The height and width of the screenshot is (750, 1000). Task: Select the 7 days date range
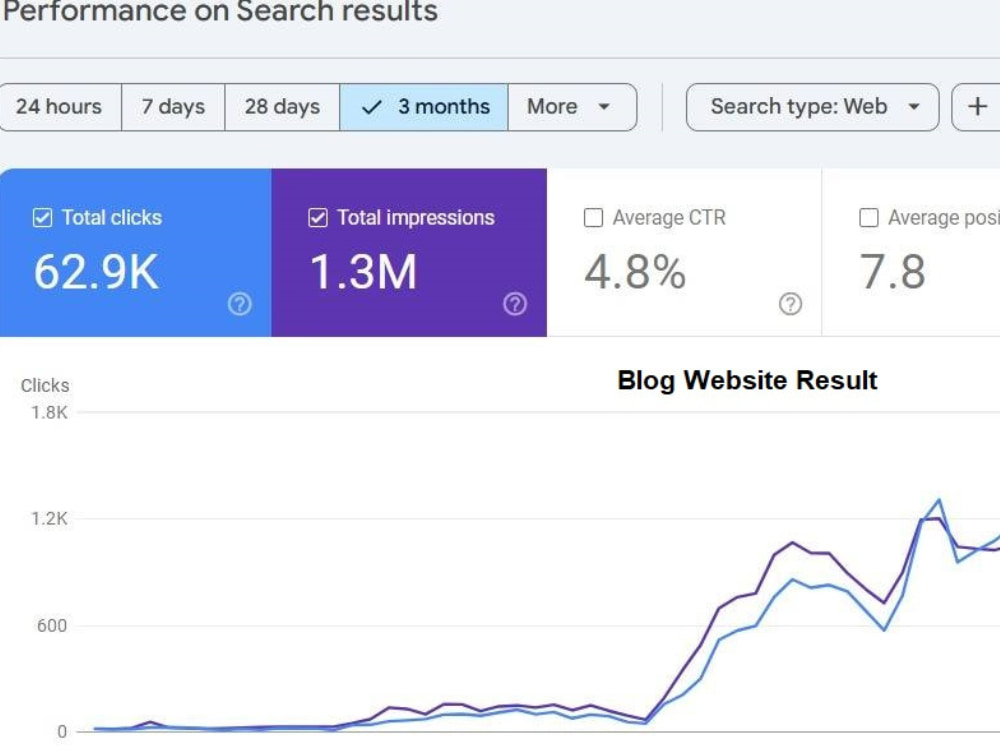173,107
